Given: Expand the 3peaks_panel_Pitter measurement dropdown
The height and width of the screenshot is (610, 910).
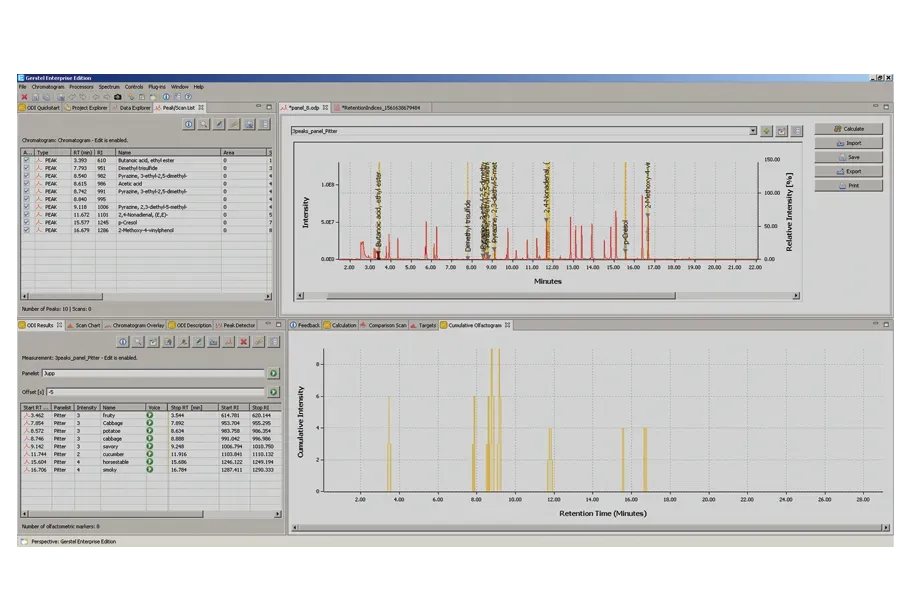Looking at the screenshot, I should point(753,130).
